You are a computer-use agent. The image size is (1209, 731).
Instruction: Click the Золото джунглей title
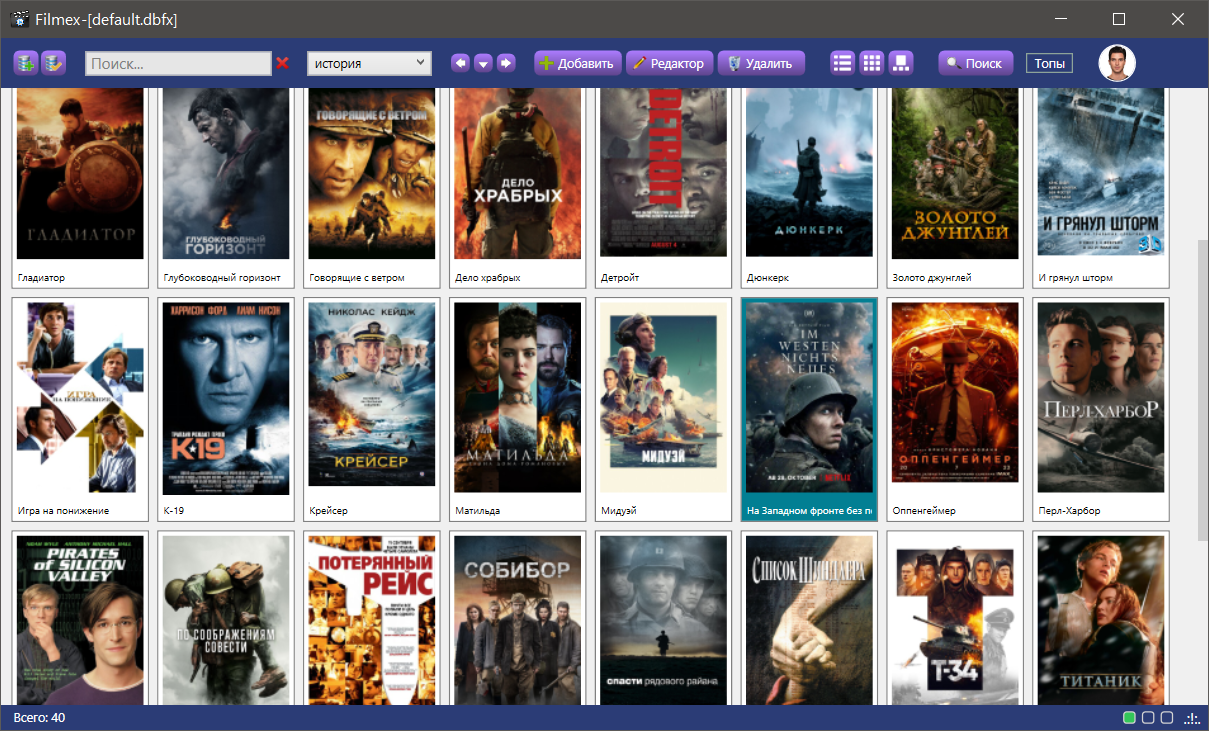click(x=932, y=278)
